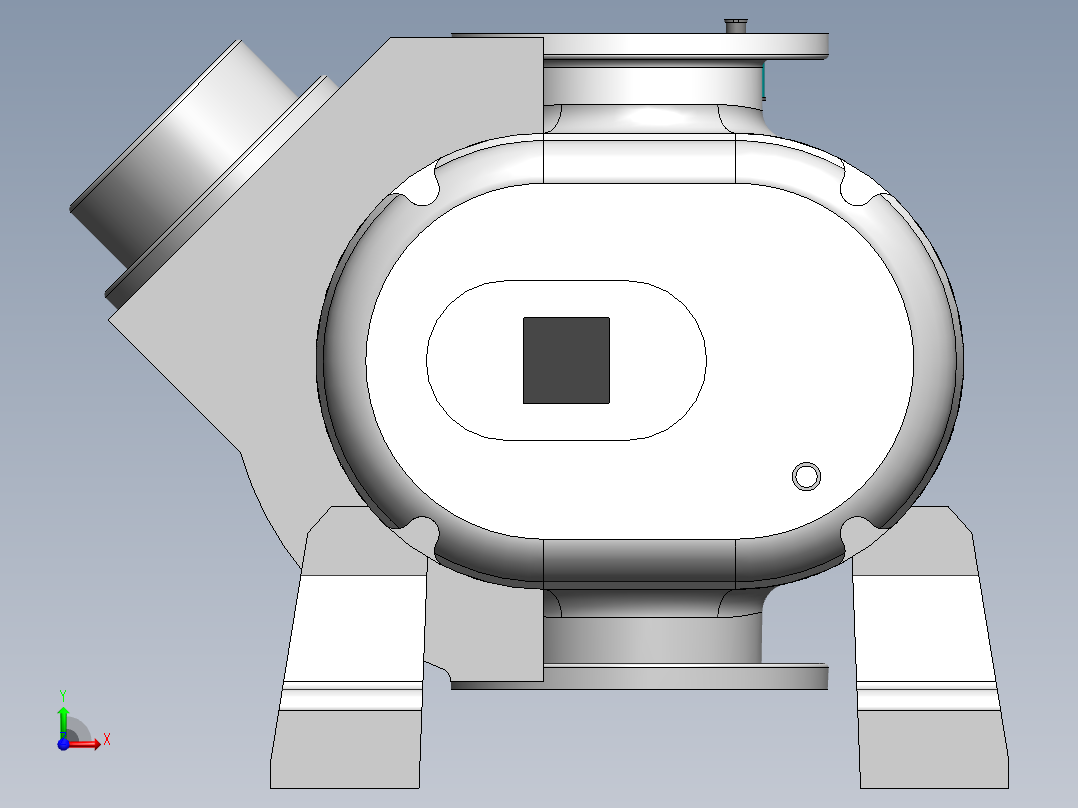Click the green Y axis arrow of the triad

pyautogui.click(x=63, y=722)
